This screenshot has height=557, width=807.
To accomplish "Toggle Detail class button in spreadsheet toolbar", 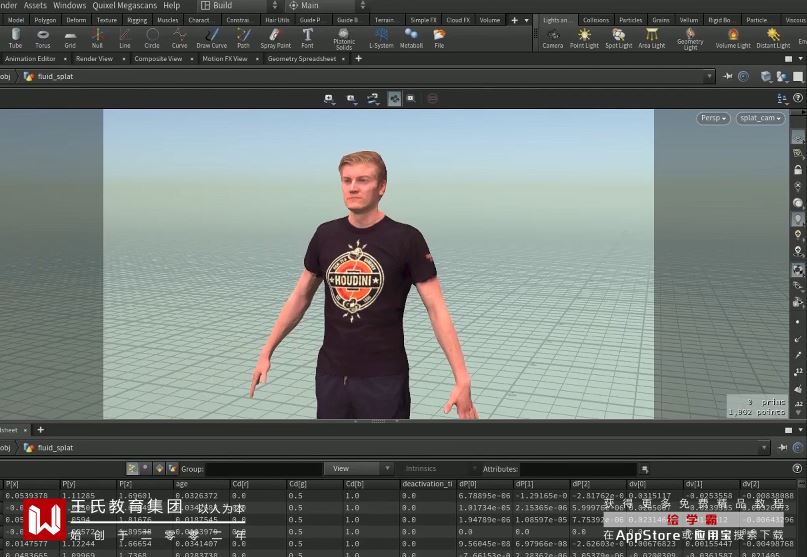I will click(x=172, y=468).
